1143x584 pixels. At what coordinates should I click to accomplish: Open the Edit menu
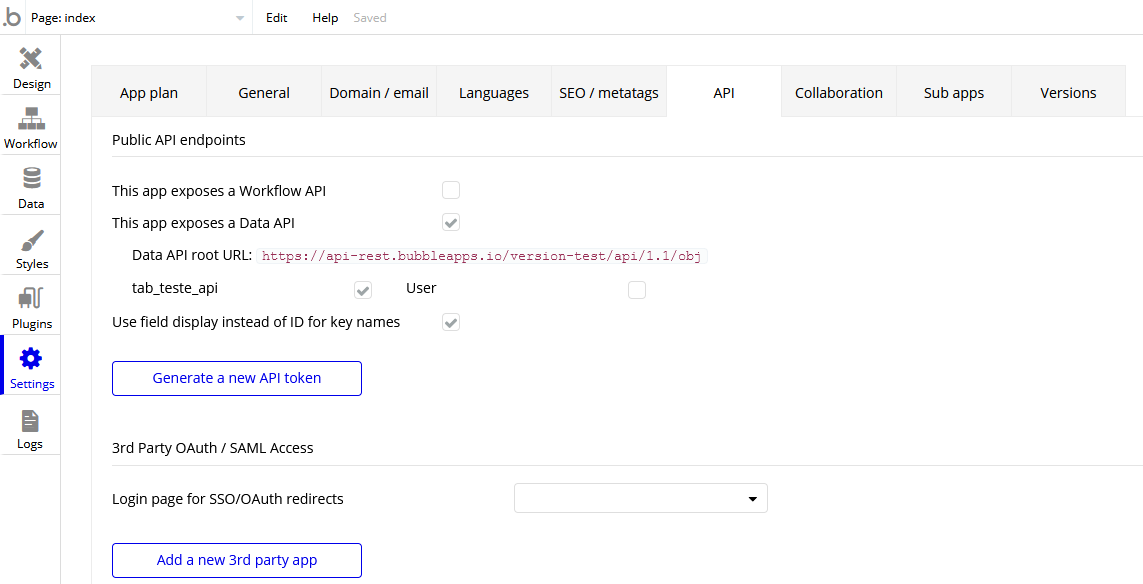276,18
